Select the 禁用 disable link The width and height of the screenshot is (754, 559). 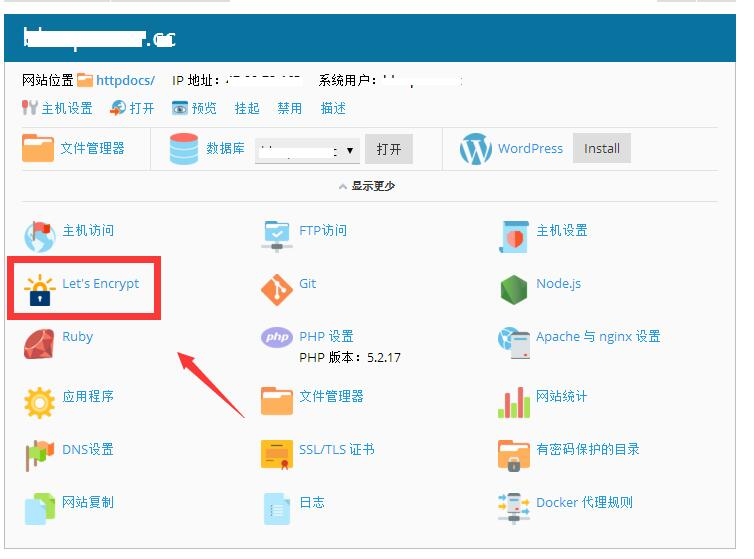click(x=290, y=108)
